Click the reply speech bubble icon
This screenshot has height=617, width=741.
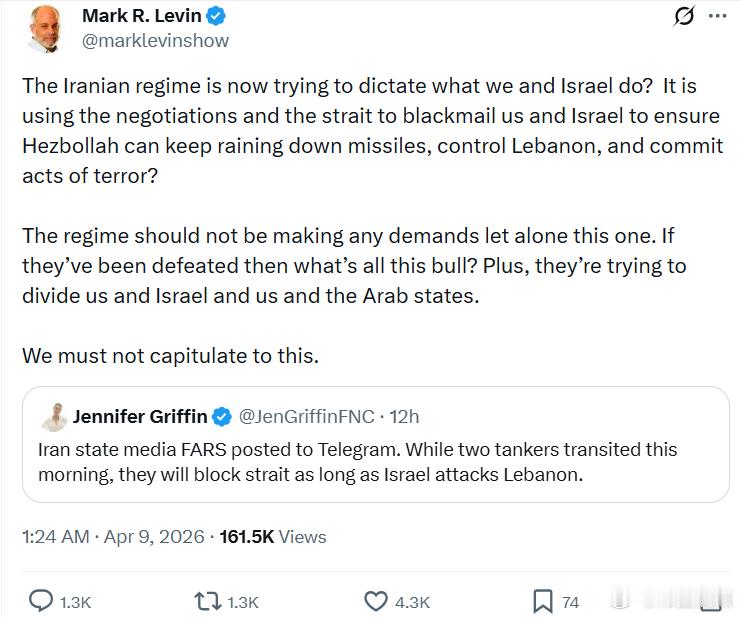click(x=41, y=601)
